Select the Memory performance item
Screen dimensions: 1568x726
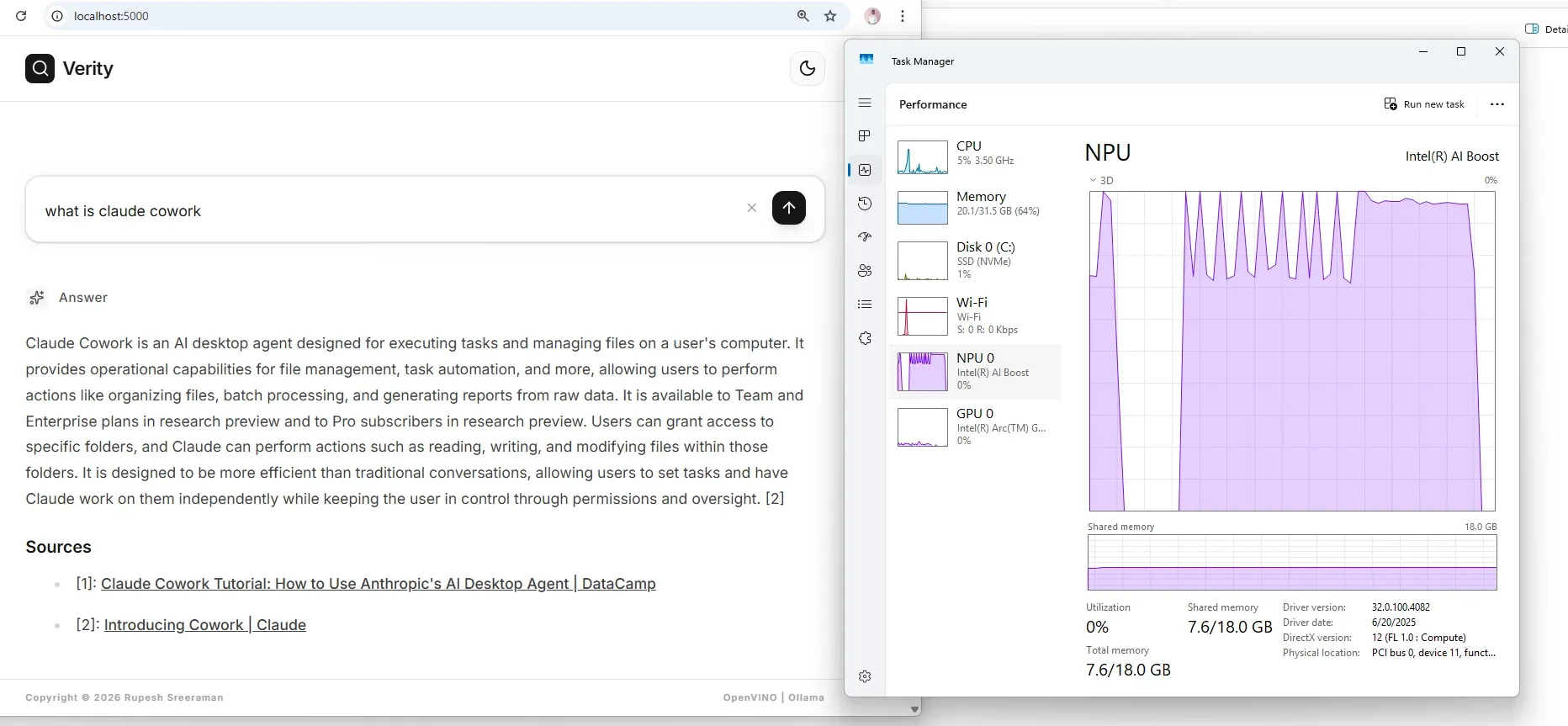[975, 207]
